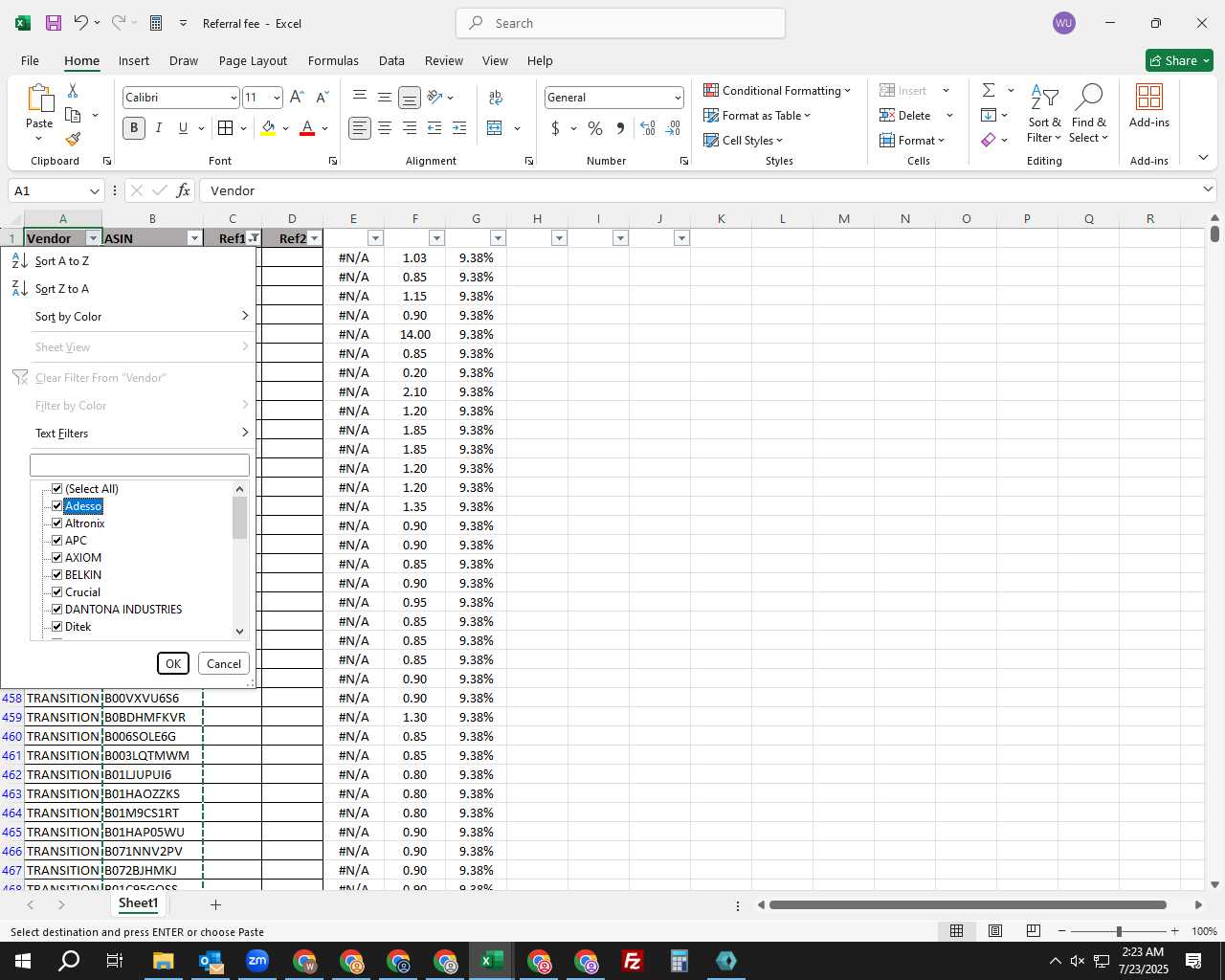Click Increase Indent icon
This screenshot has width=1225, height=980.
pyautogui.click(x=459, y=127)
